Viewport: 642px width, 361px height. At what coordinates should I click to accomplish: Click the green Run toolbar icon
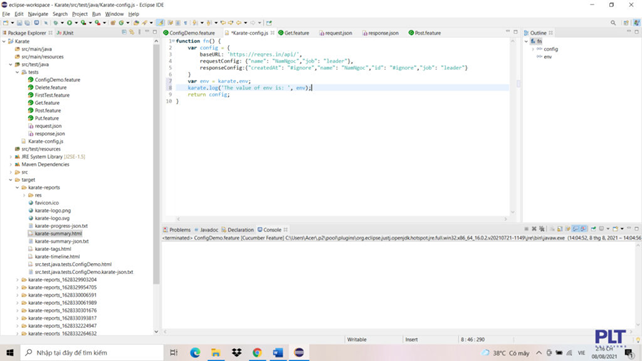(x=70, y=23)
